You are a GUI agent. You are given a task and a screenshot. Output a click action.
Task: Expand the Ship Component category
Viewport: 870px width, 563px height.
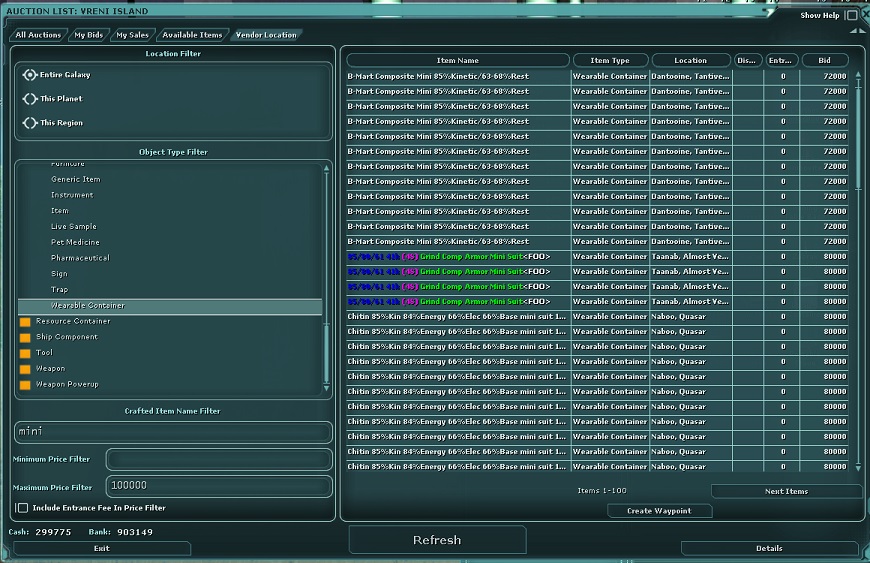[x=25, y=337]
